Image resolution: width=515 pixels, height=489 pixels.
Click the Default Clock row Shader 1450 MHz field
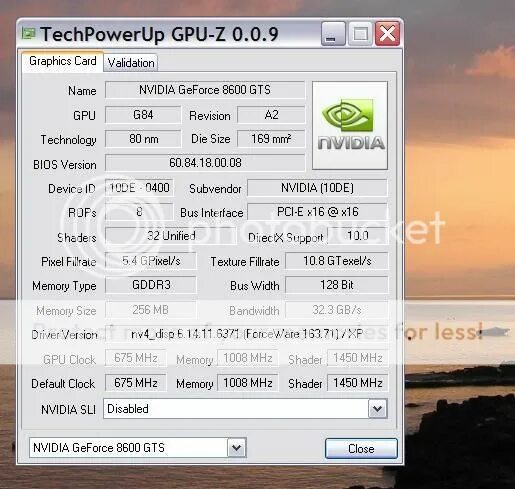coord(358,383)
